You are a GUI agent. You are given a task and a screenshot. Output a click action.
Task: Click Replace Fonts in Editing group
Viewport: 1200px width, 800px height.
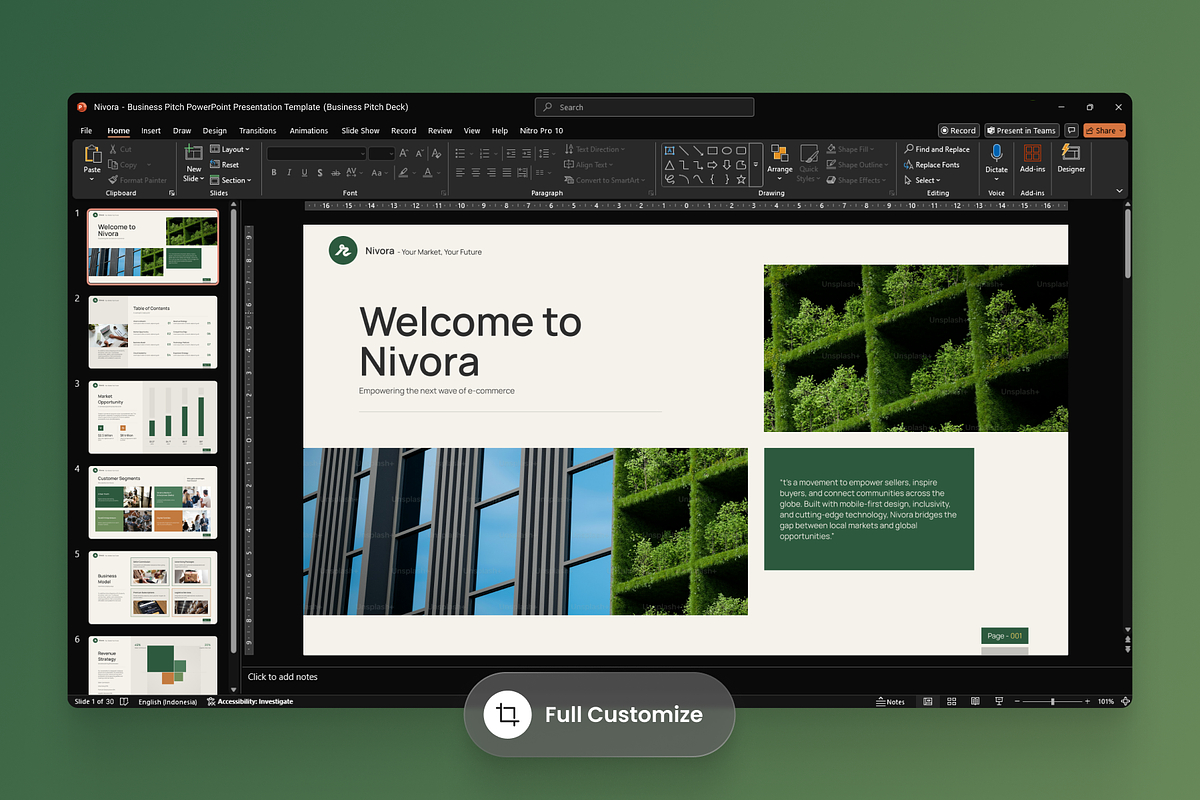click(x=931, y=165)
